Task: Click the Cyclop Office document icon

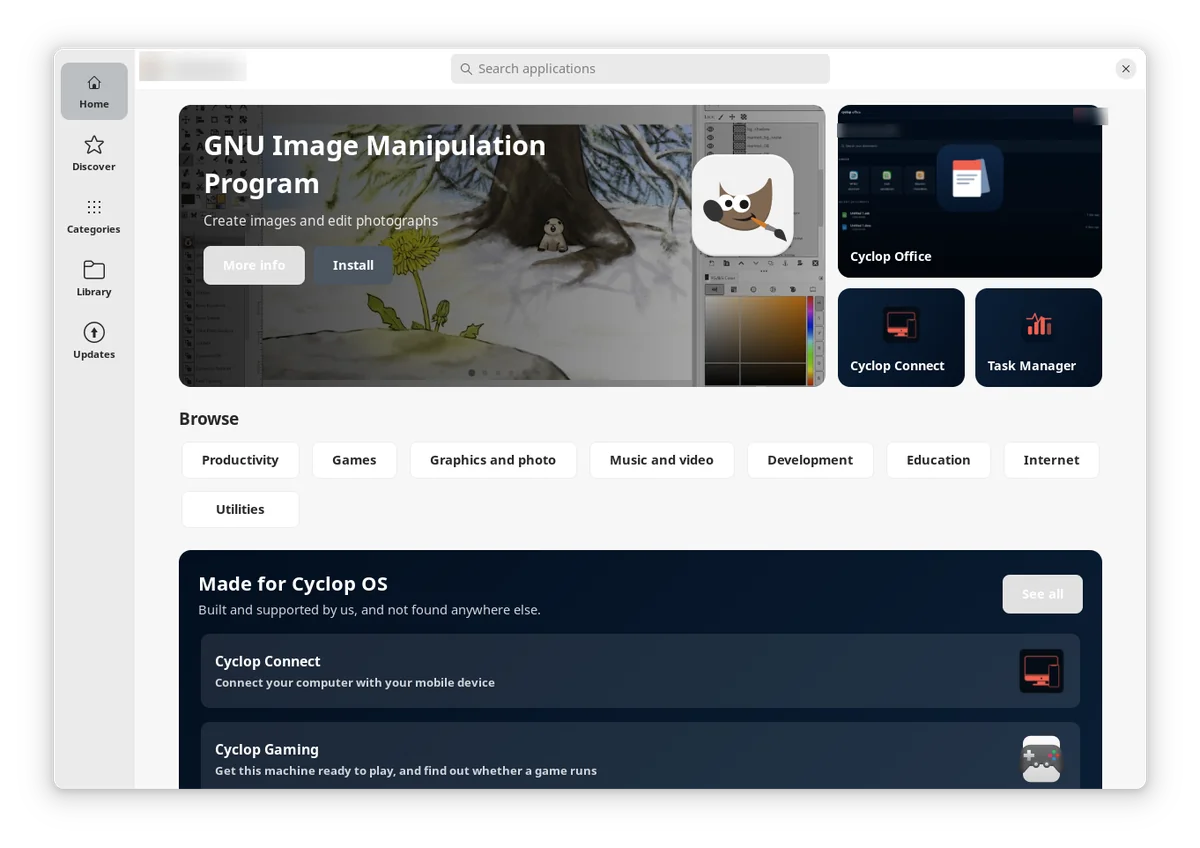Action: [x=969, y=178]
